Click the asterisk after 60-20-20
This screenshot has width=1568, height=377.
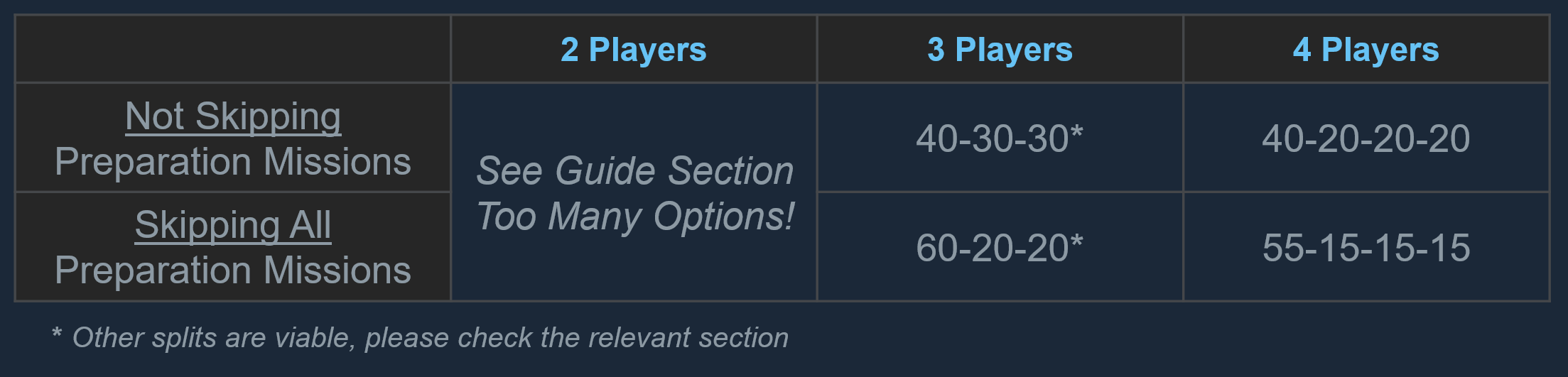(1076, 241)
